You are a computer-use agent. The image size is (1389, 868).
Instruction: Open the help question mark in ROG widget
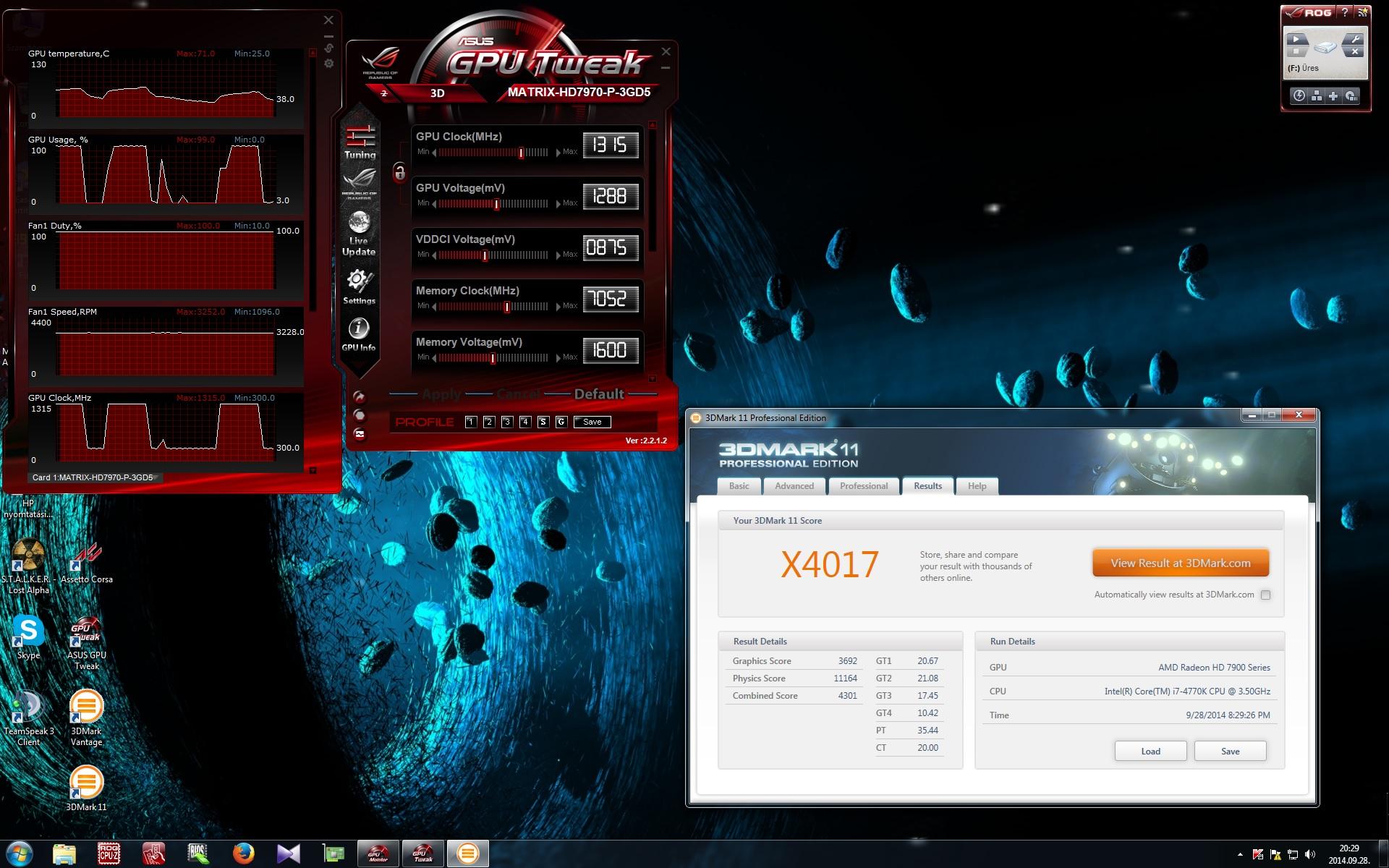tap(1345, 12)
